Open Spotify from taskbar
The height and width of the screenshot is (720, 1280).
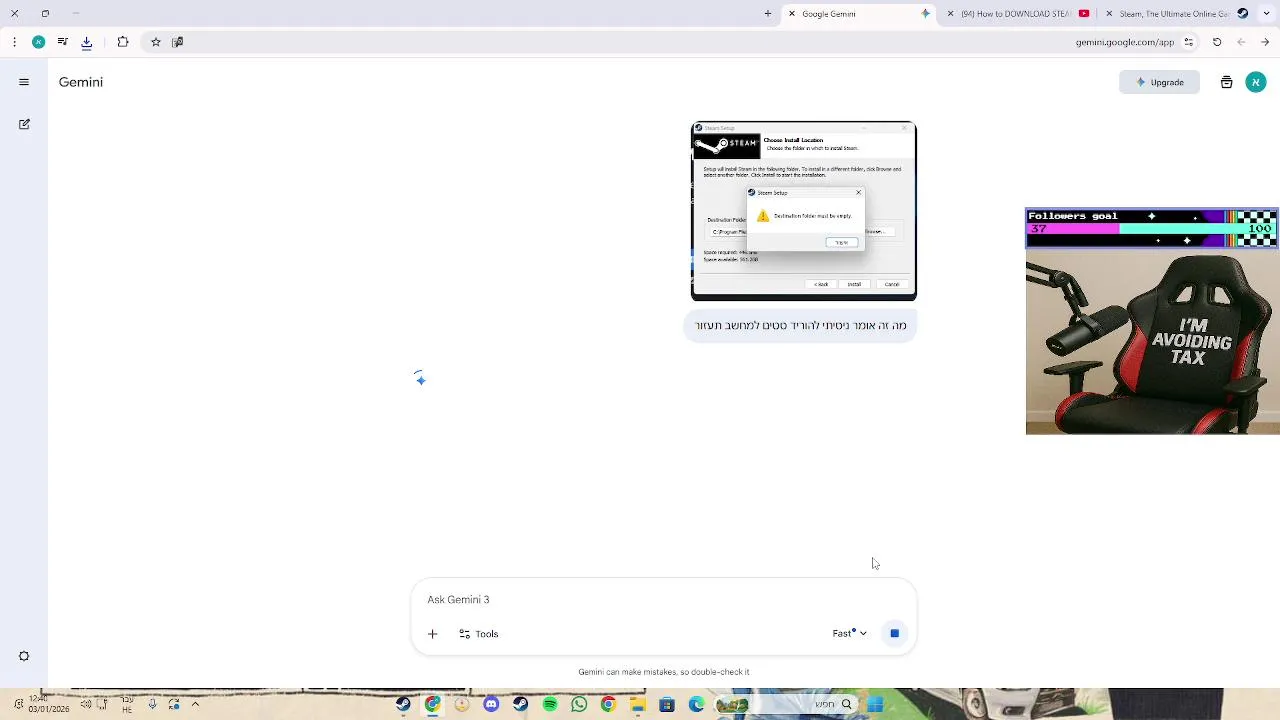pyautogui.click(x=550, y=705)
